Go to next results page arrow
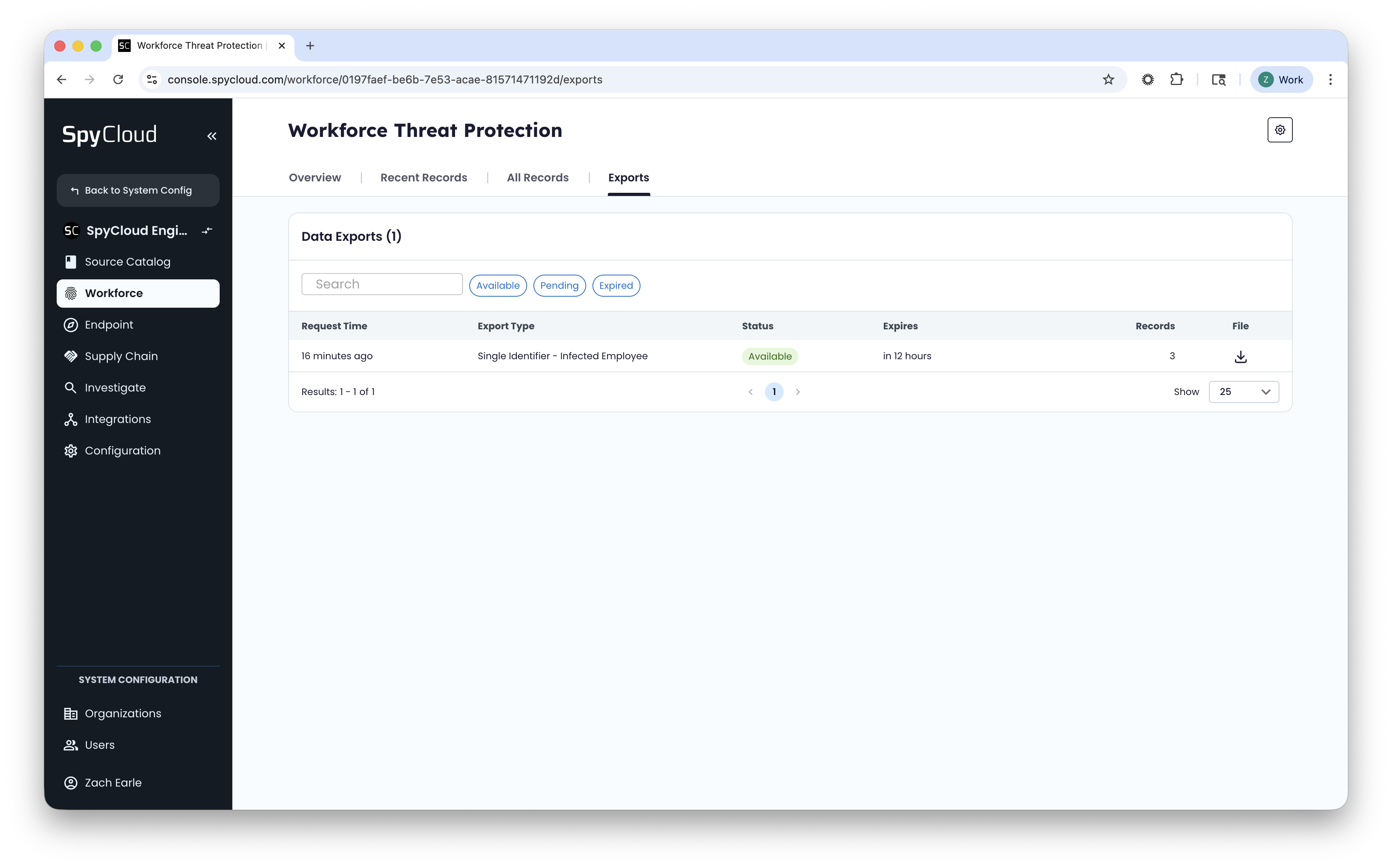1392x868 pixels. tap(798, 392)
